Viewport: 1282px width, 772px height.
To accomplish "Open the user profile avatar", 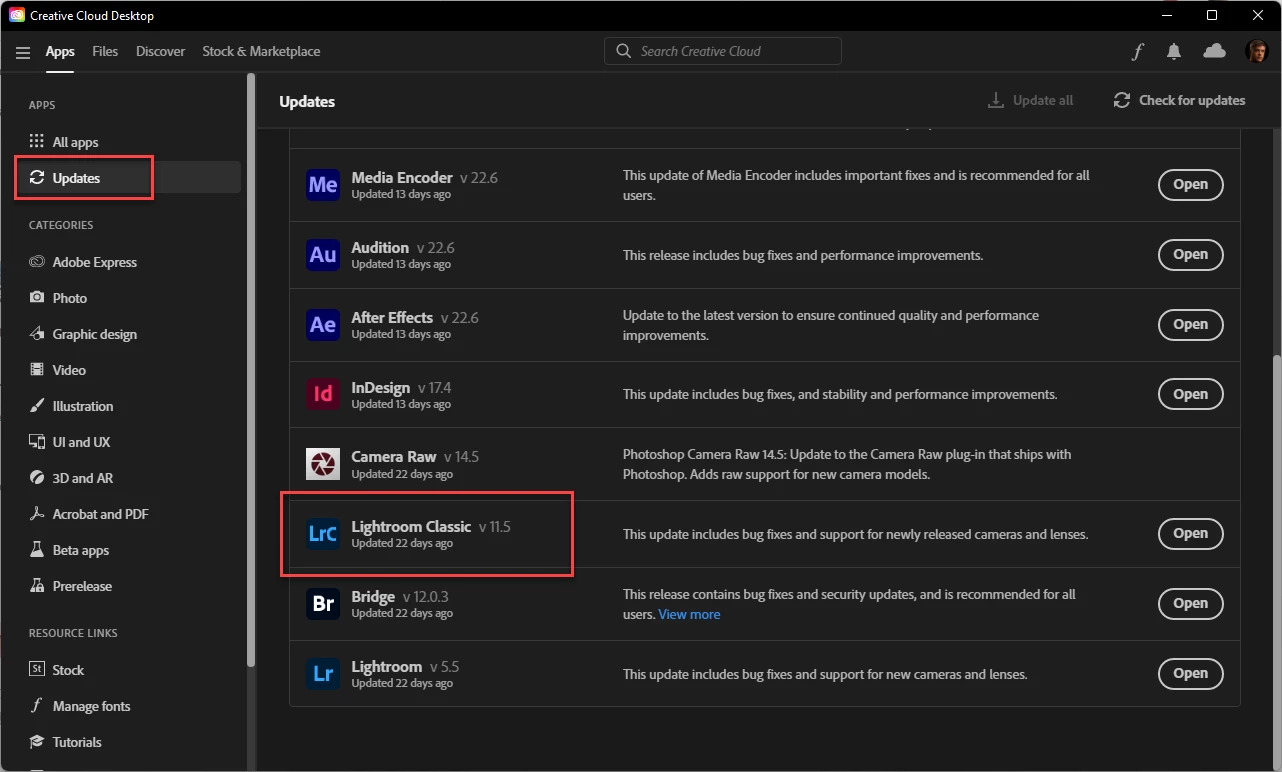I will [1257, 51].
